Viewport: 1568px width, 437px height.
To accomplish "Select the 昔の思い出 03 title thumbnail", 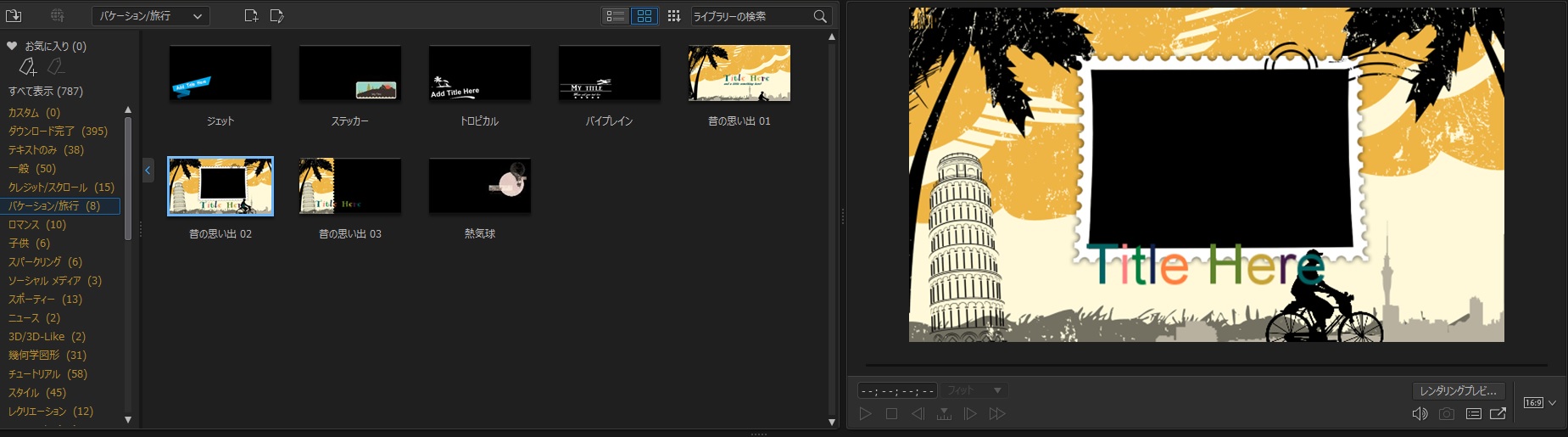I will click(x=350, y=186).
